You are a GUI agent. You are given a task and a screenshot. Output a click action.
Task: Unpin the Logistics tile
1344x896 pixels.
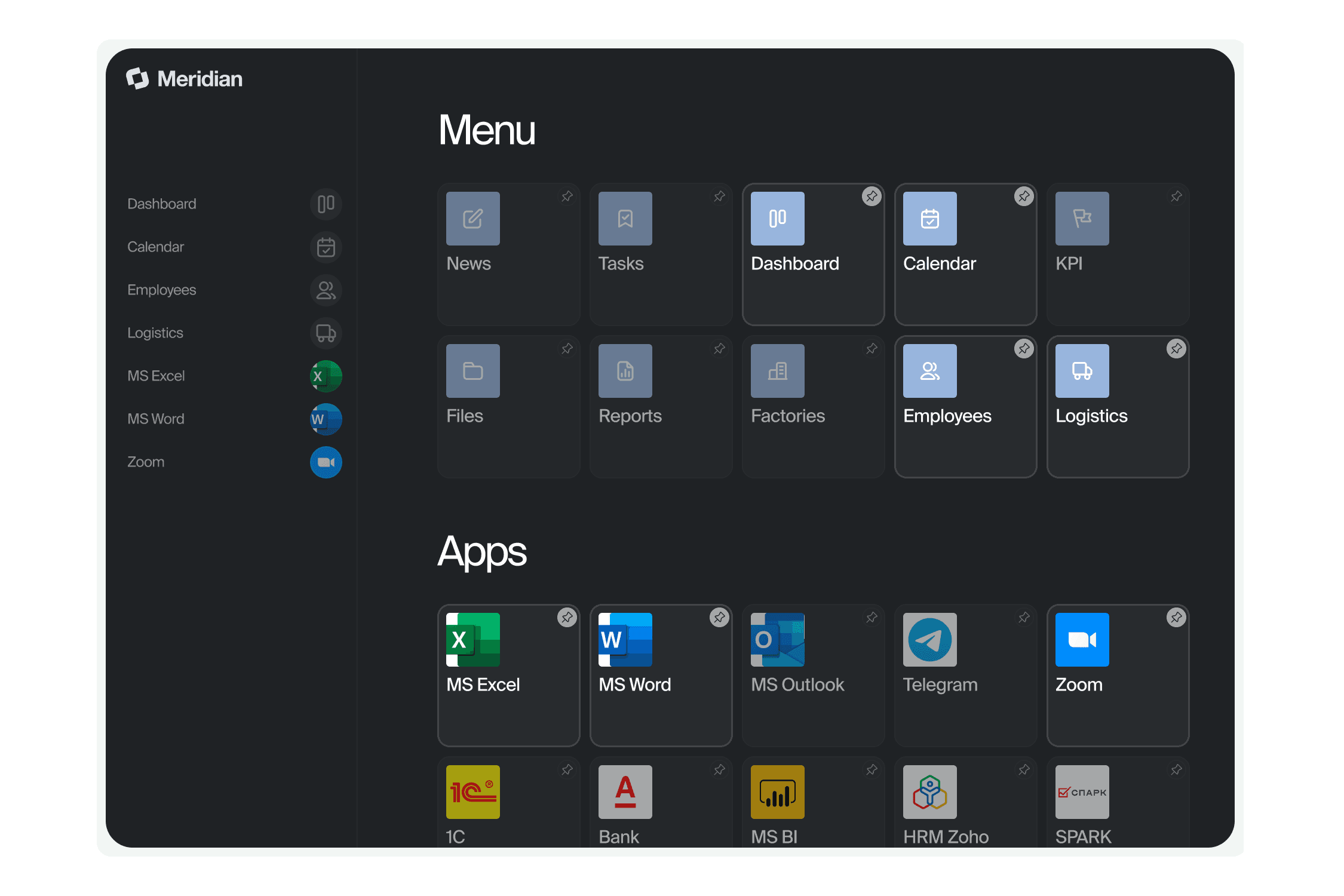pos(1176,348)
